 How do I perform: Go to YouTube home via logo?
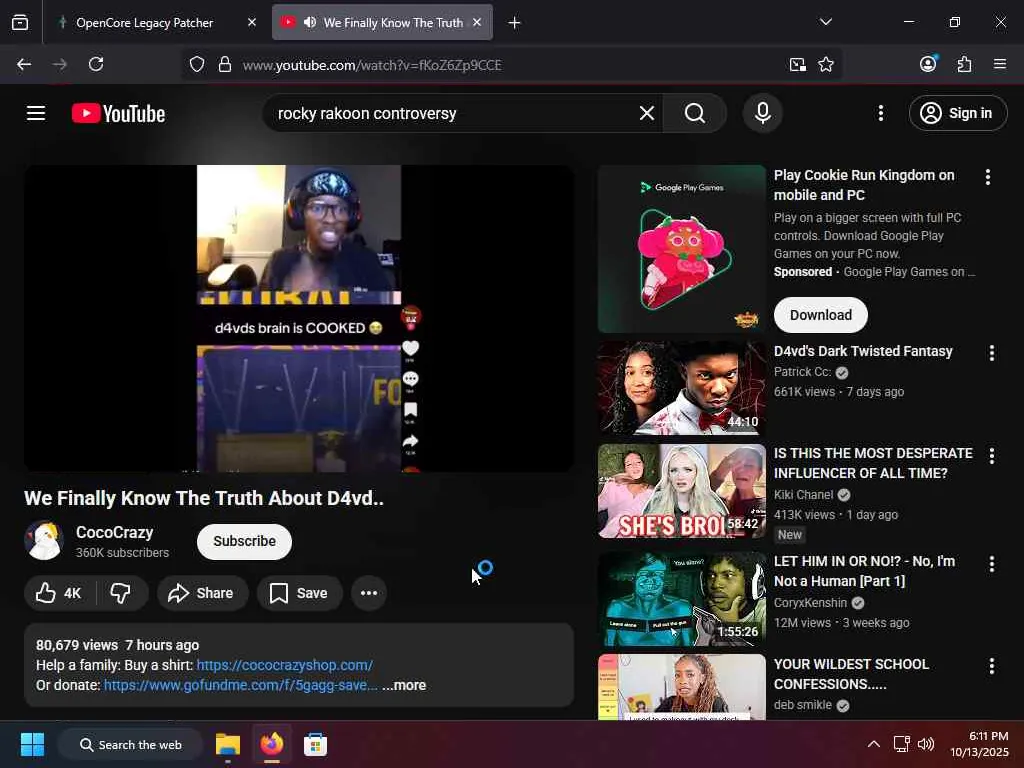click(118, 113)
